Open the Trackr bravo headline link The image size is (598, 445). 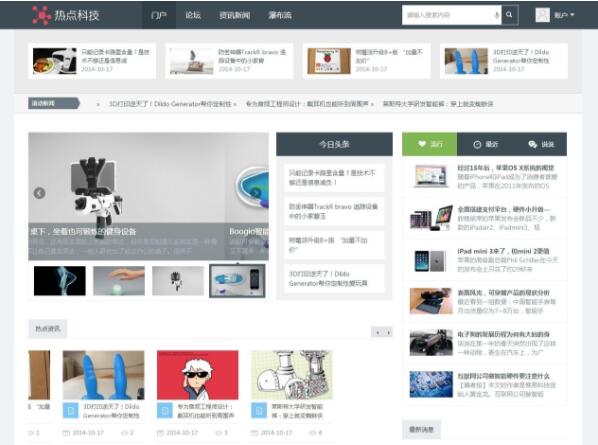tap(333, 211)
